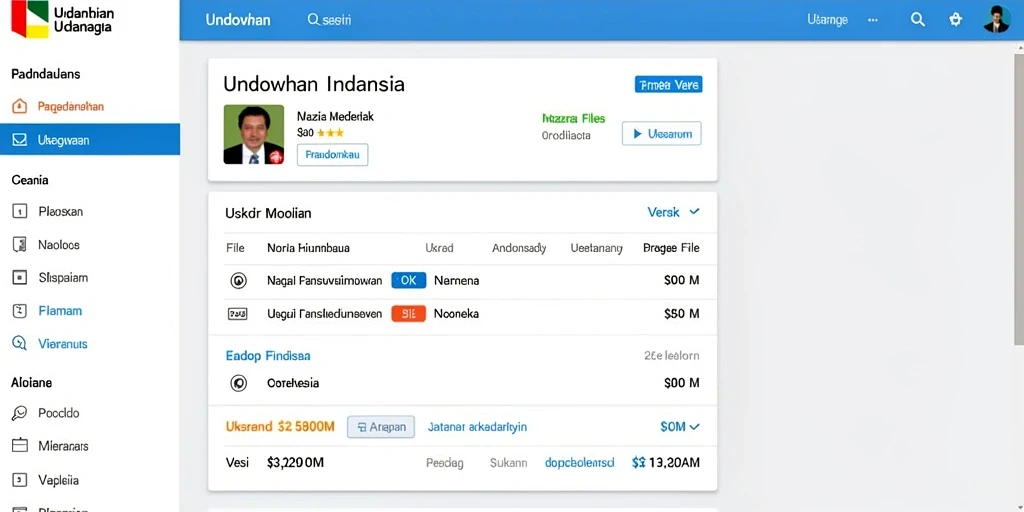Click the icon beside Usgul Fansliedunseven row
Image resolution: width=1024 pixels, height=512 pixels.
tap(237, 314)
